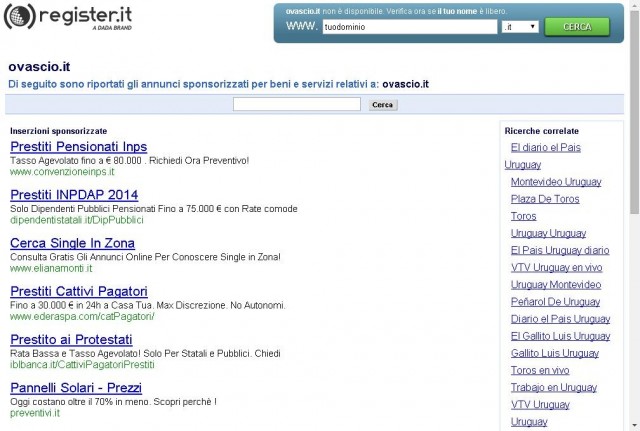Open the .it domain extension dropdown
Viewport: 640px width, 431px height.
tap(520, 27)
